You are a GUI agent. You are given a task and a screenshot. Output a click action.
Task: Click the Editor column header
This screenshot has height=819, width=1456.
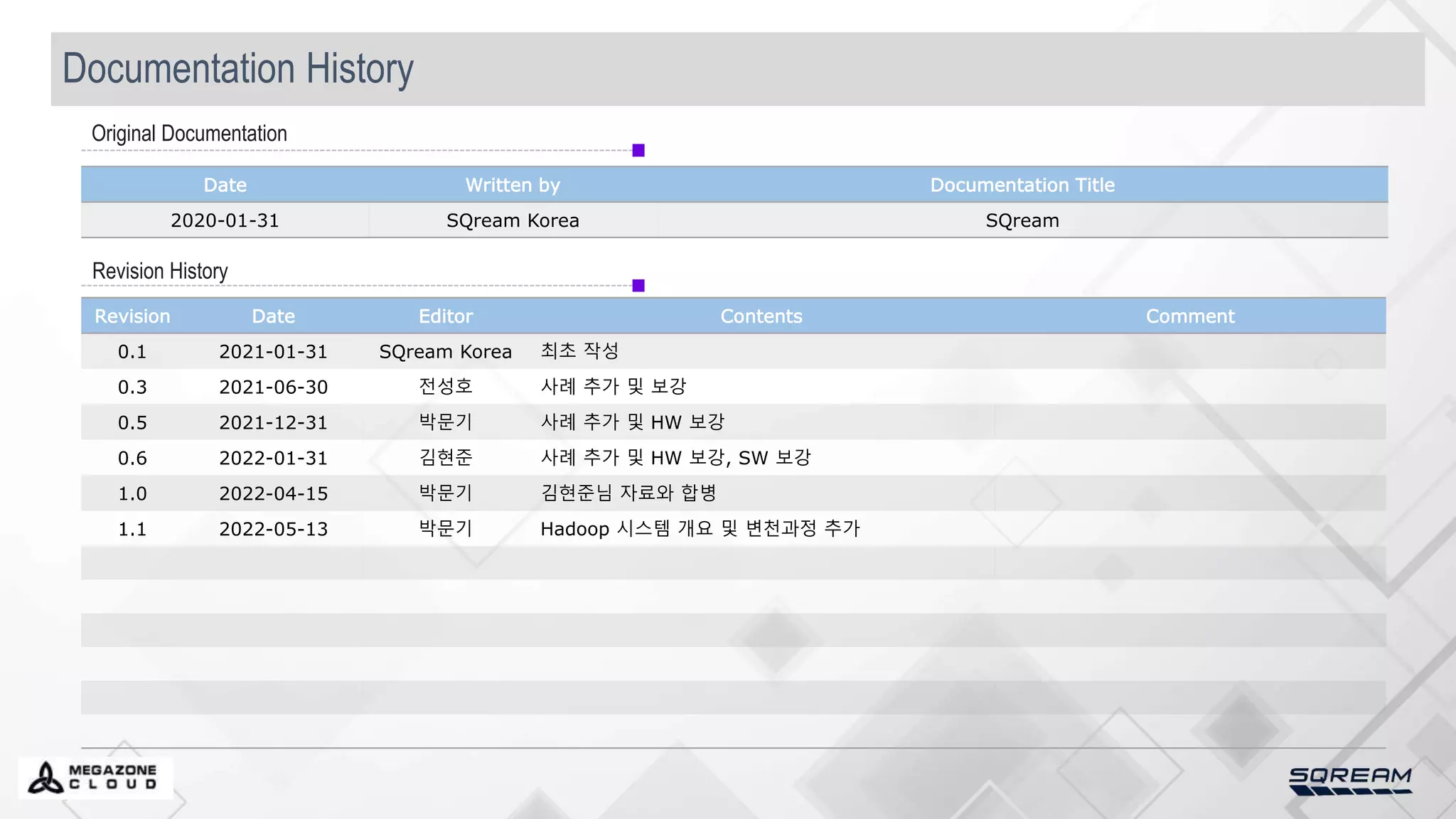coord(445,316)
